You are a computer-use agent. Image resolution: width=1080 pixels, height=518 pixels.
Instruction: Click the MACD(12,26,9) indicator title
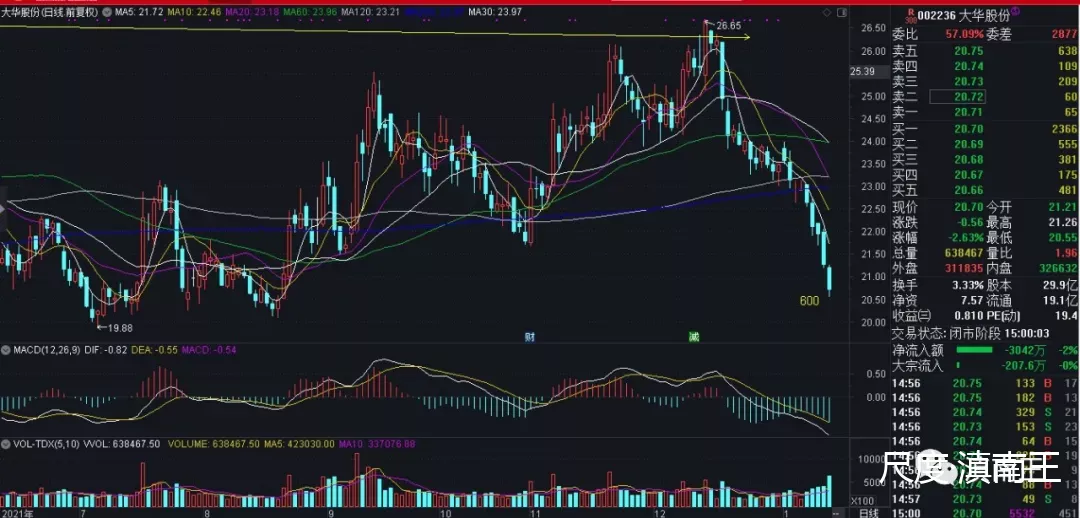click(x=49, y=350)
